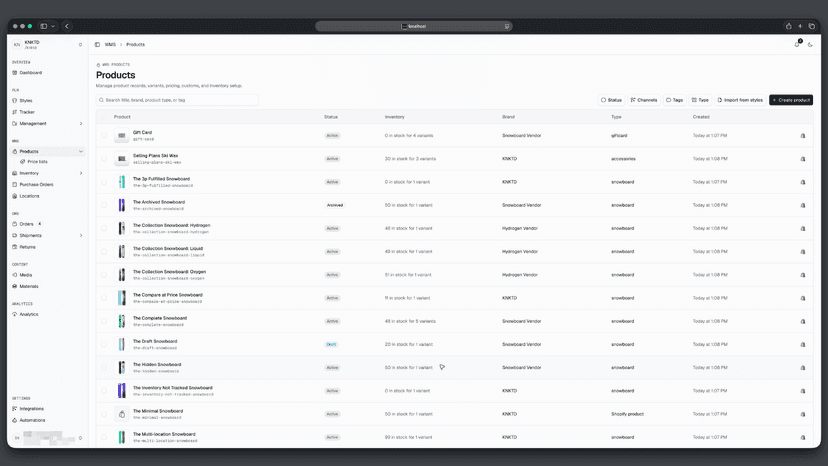This screenshot has width=828, height=466.
Task: Click the Materials sidebar icon
Action: click(15, 286)
